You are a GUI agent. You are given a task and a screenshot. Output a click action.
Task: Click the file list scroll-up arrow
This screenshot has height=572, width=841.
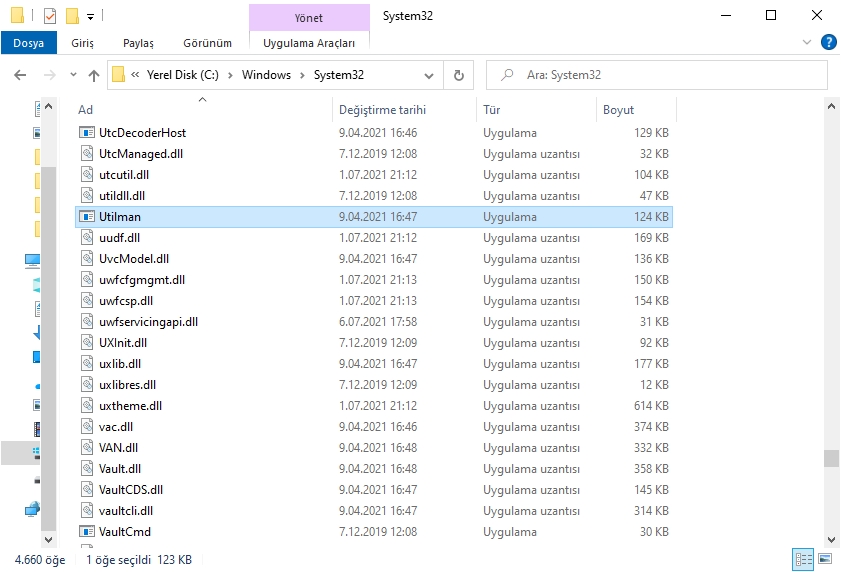coord(831,106)
